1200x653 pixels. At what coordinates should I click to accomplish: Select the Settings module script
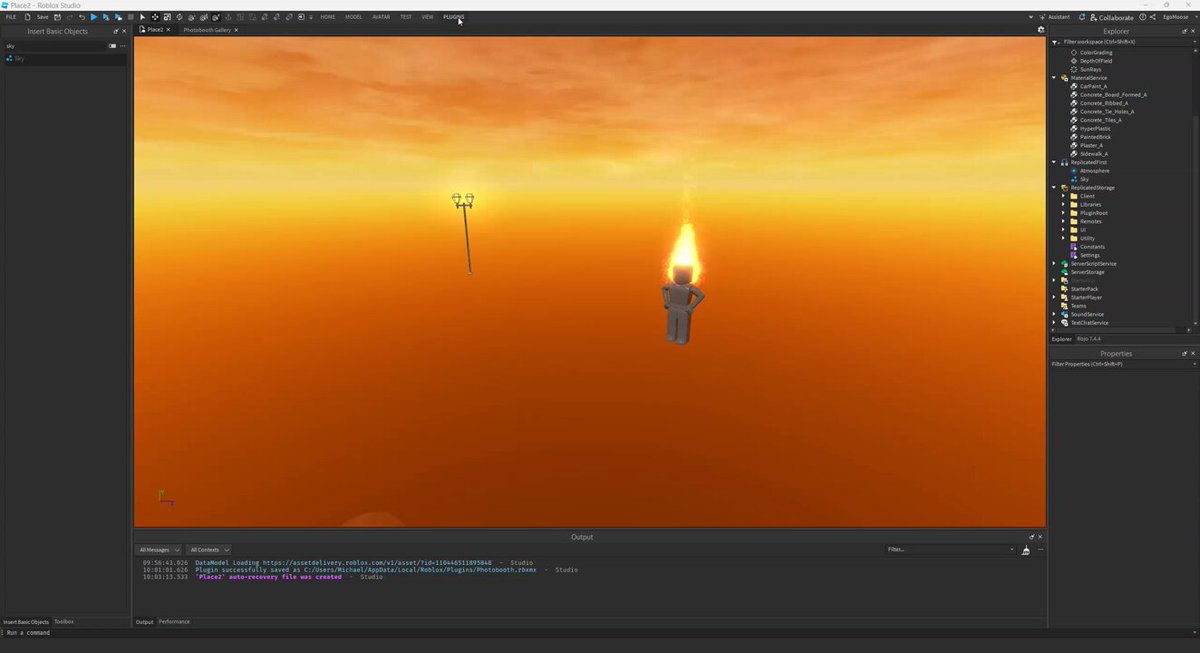click(1089, 255)
